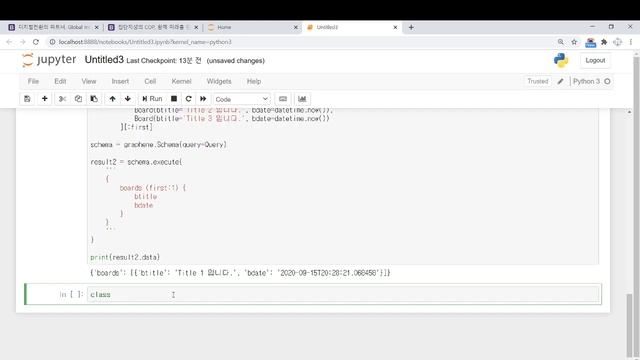Click the empty cell containing class

tap(343, 294)
